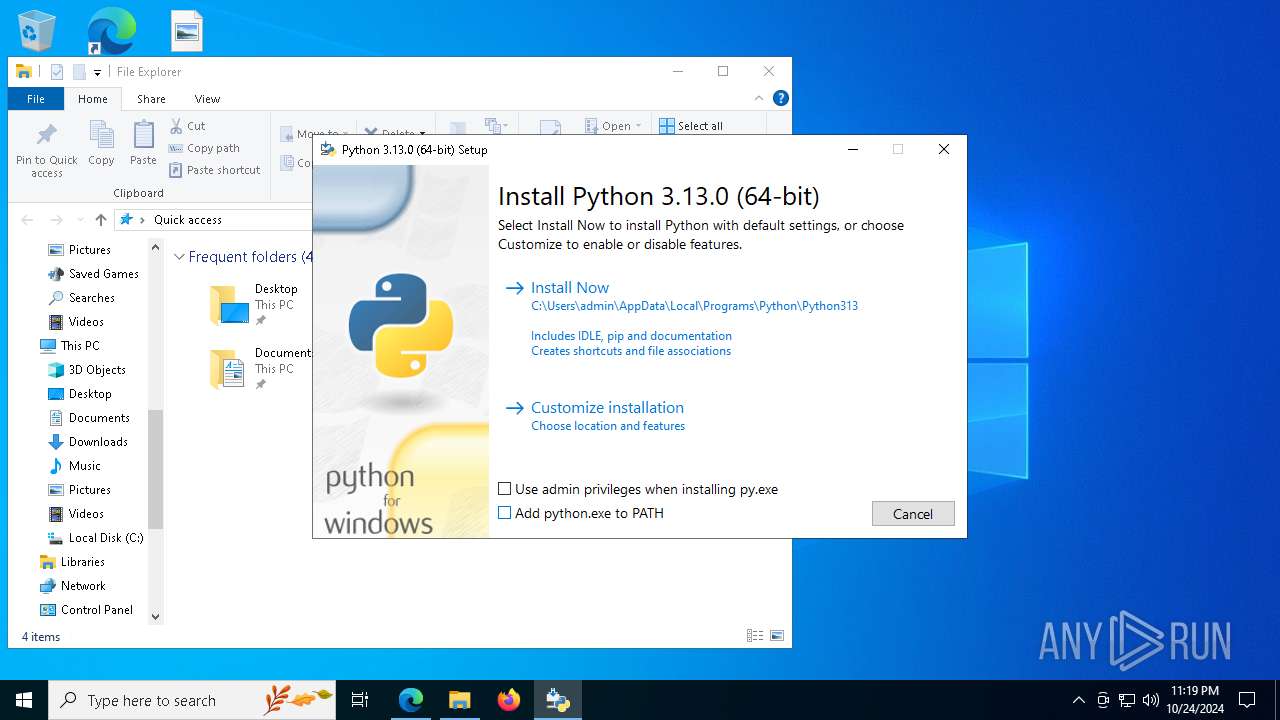The image size is (1280, 720).
Task: Open Windows Start menu
Action: pos(24,700)
